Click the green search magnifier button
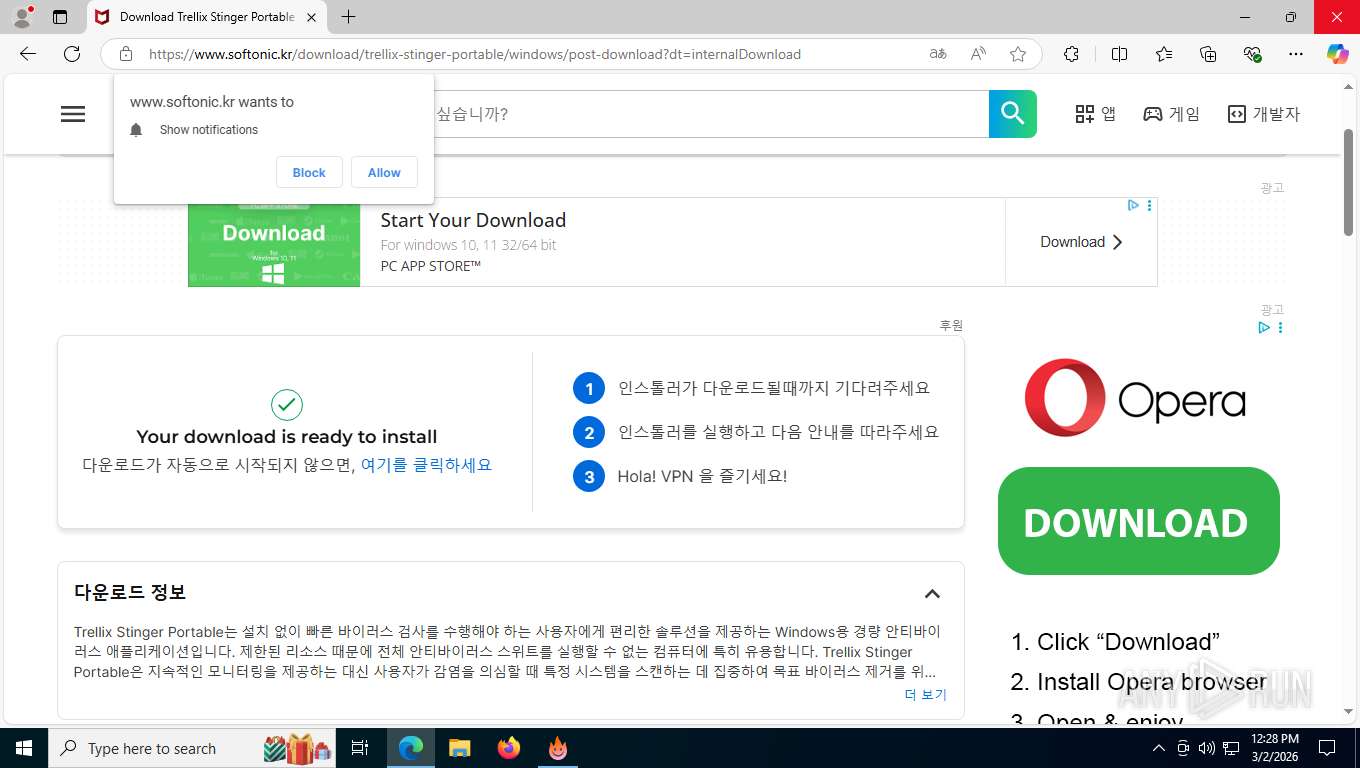Viewport: 1360px width, 768px height. click(1013, 114)
